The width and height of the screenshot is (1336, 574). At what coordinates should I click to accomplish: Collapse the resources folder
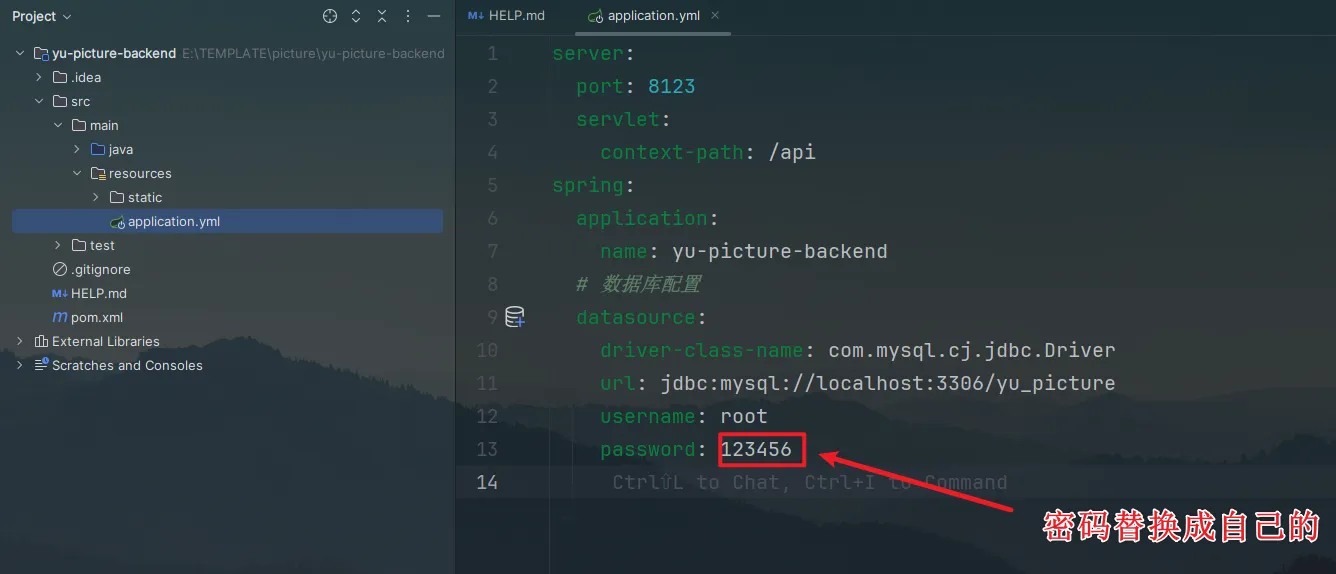tap(77, 173)
